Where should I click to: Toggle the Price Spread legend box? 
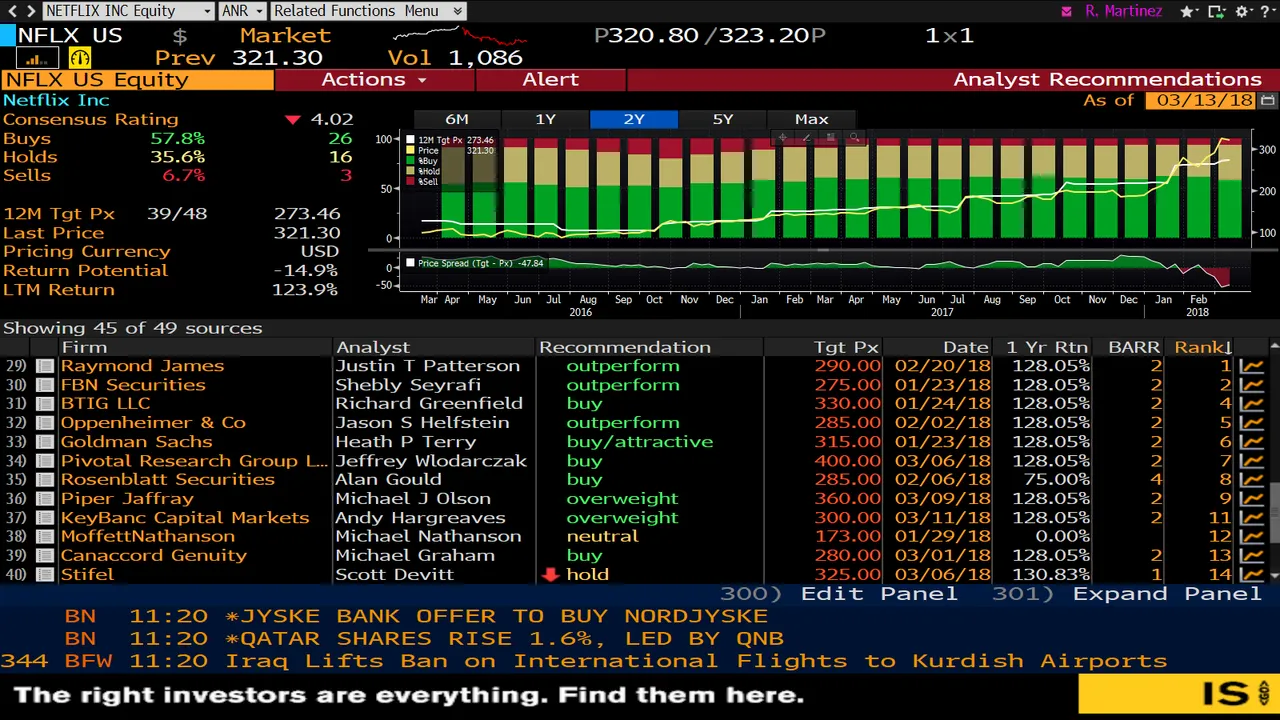[x=411, y=263]
